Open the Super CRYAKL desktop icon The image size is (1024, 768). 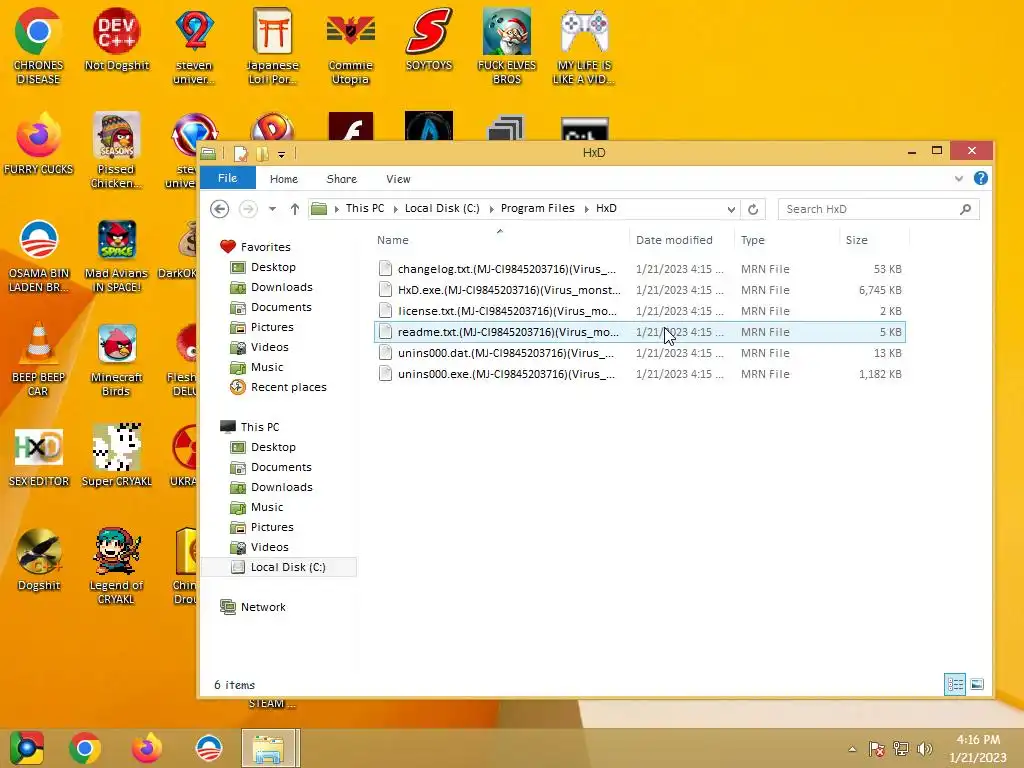[x=116, y=455]
